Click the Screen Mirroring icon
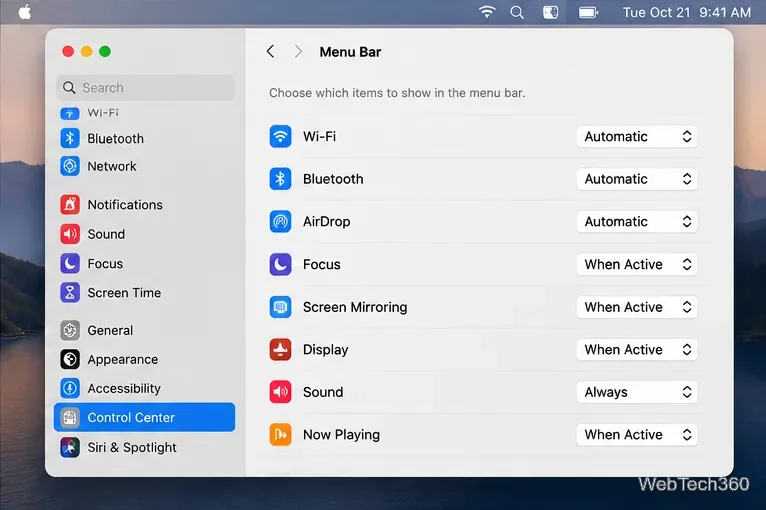 [x=280, y=307]
